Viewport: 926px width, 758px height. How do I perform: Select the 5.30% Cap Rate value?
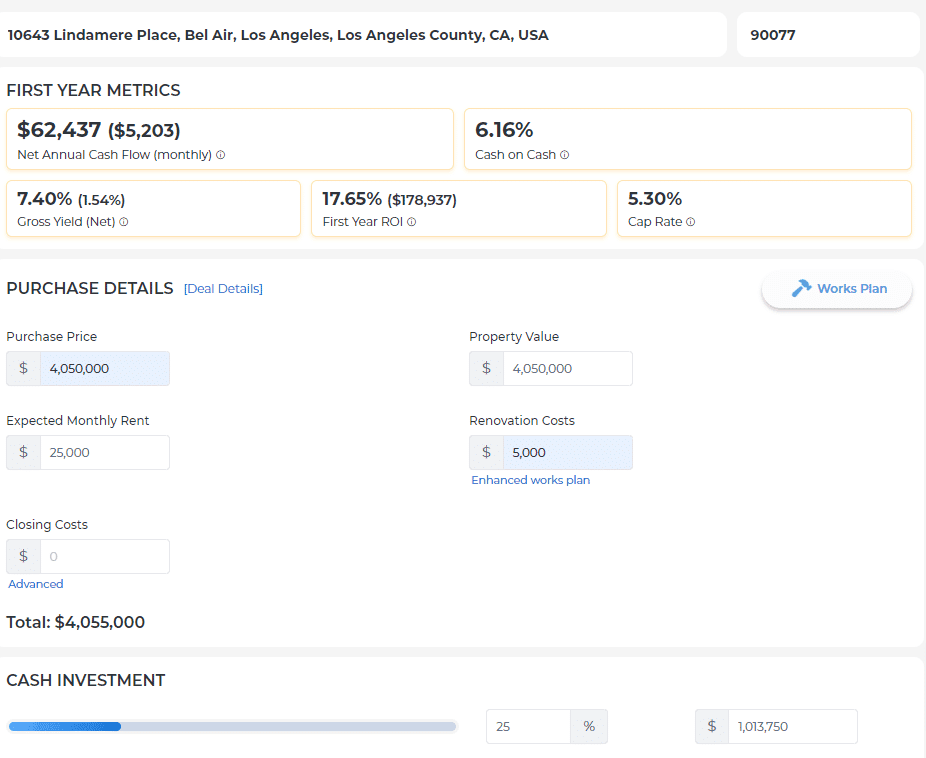pyautogui.click(x=655, y=199)
